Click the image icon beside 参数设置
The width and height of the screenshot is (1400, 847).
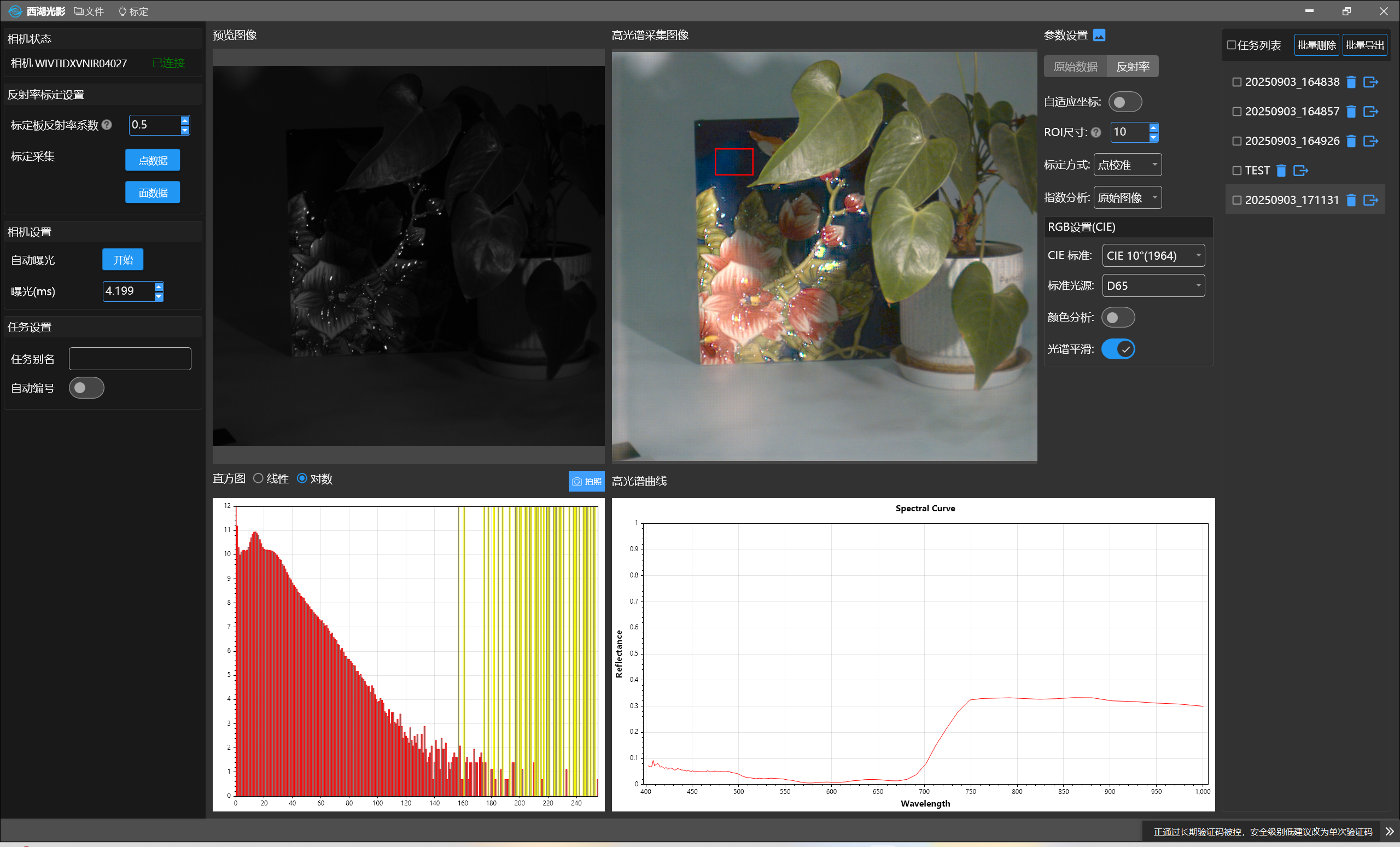(x=1099, y=35)
